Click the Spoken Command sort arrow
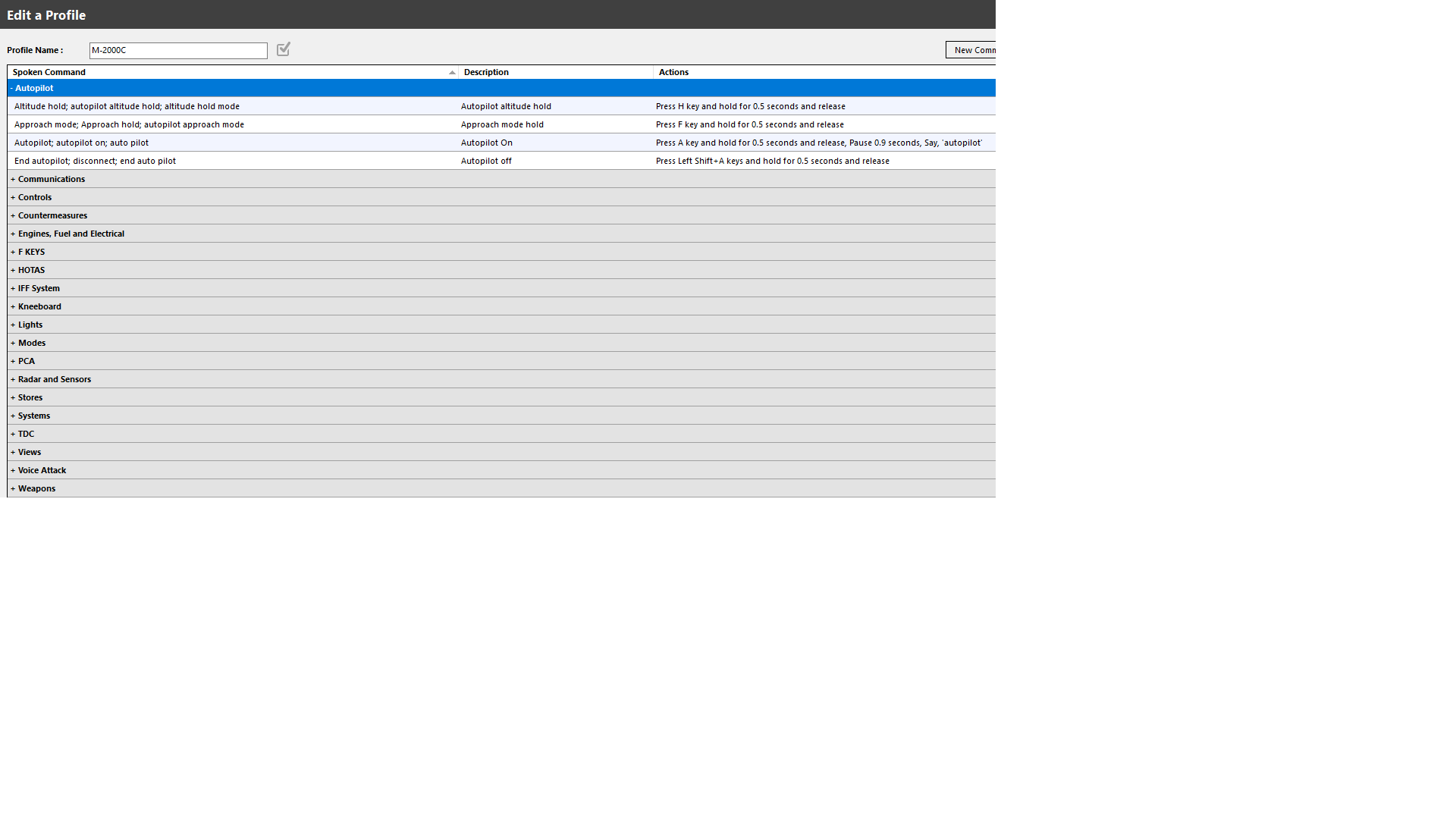Screen dimensions: 1456x819 pyautogui.click(x=452, y=73)
